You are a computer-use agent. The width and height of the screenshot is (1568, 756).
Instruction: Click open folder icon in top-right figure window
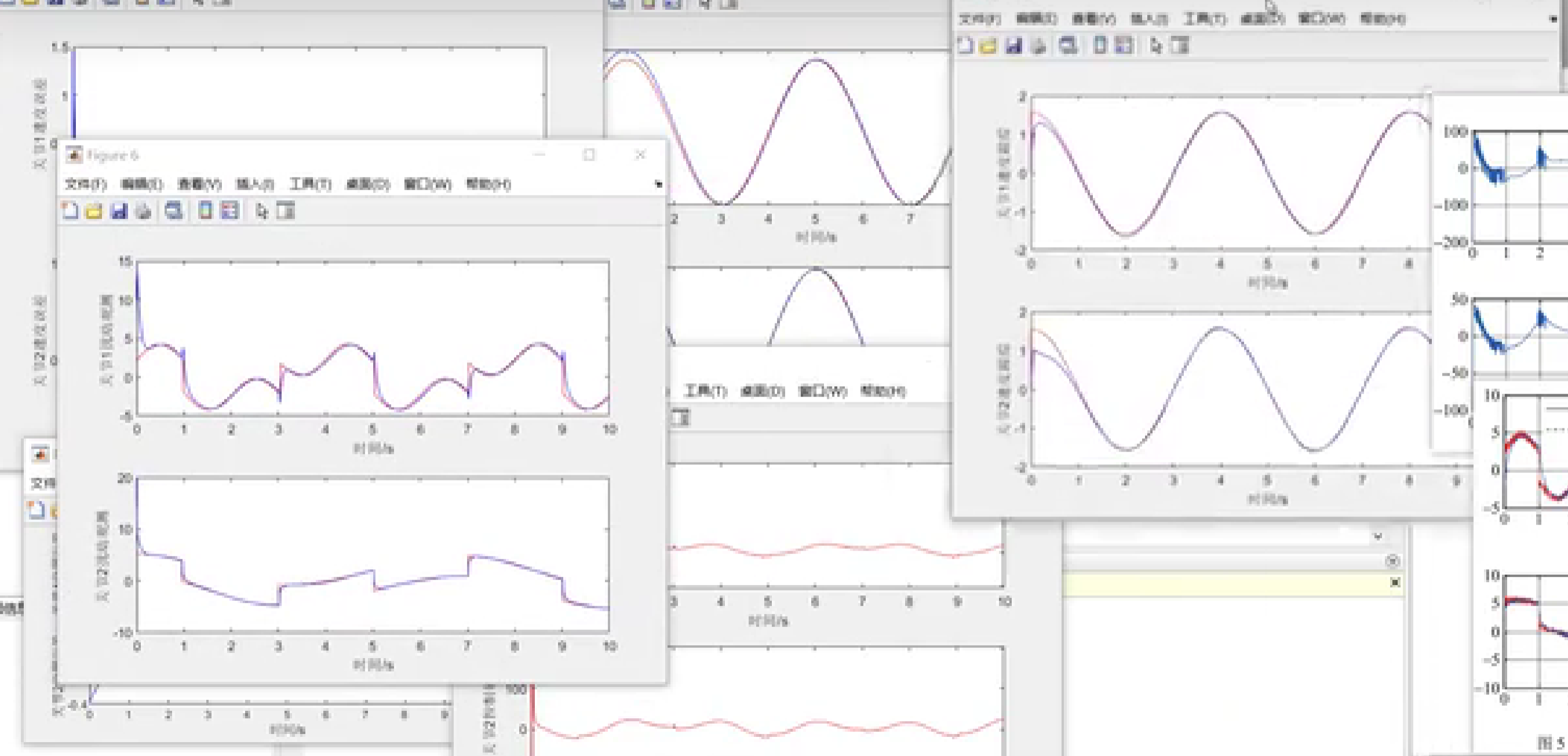pos(989,46)
